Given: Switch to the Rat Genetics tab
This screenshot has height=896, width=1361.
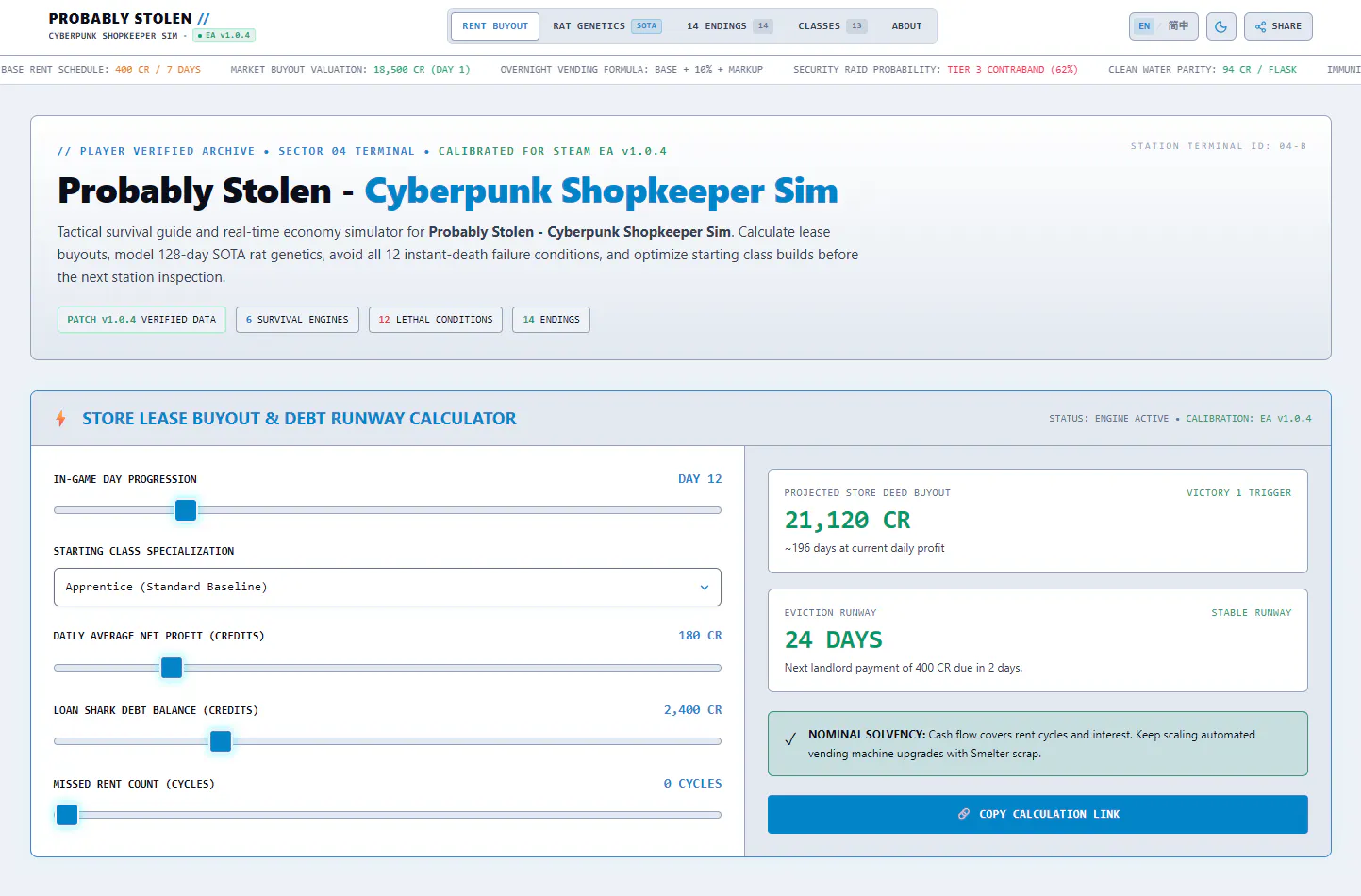Looking at the screenshot, I should 607,26.
